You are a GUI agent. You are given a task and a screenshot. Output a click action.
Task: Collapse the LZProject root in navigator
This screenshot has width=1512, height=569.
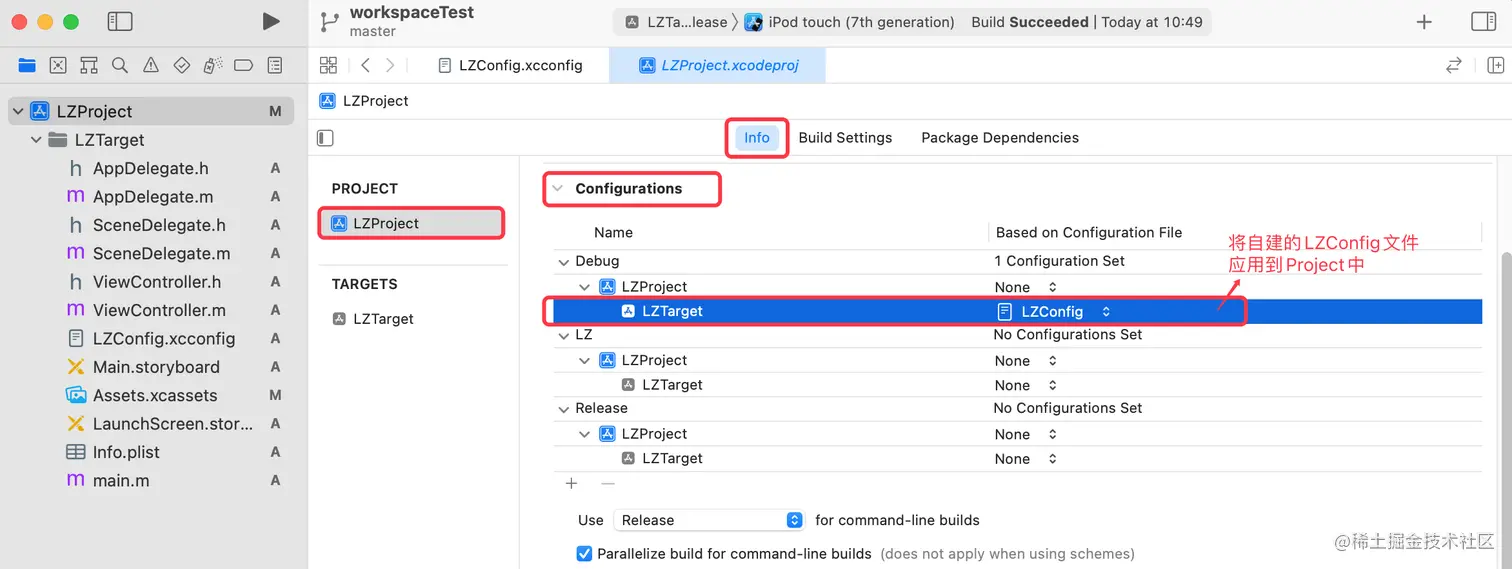pos(18,111)
